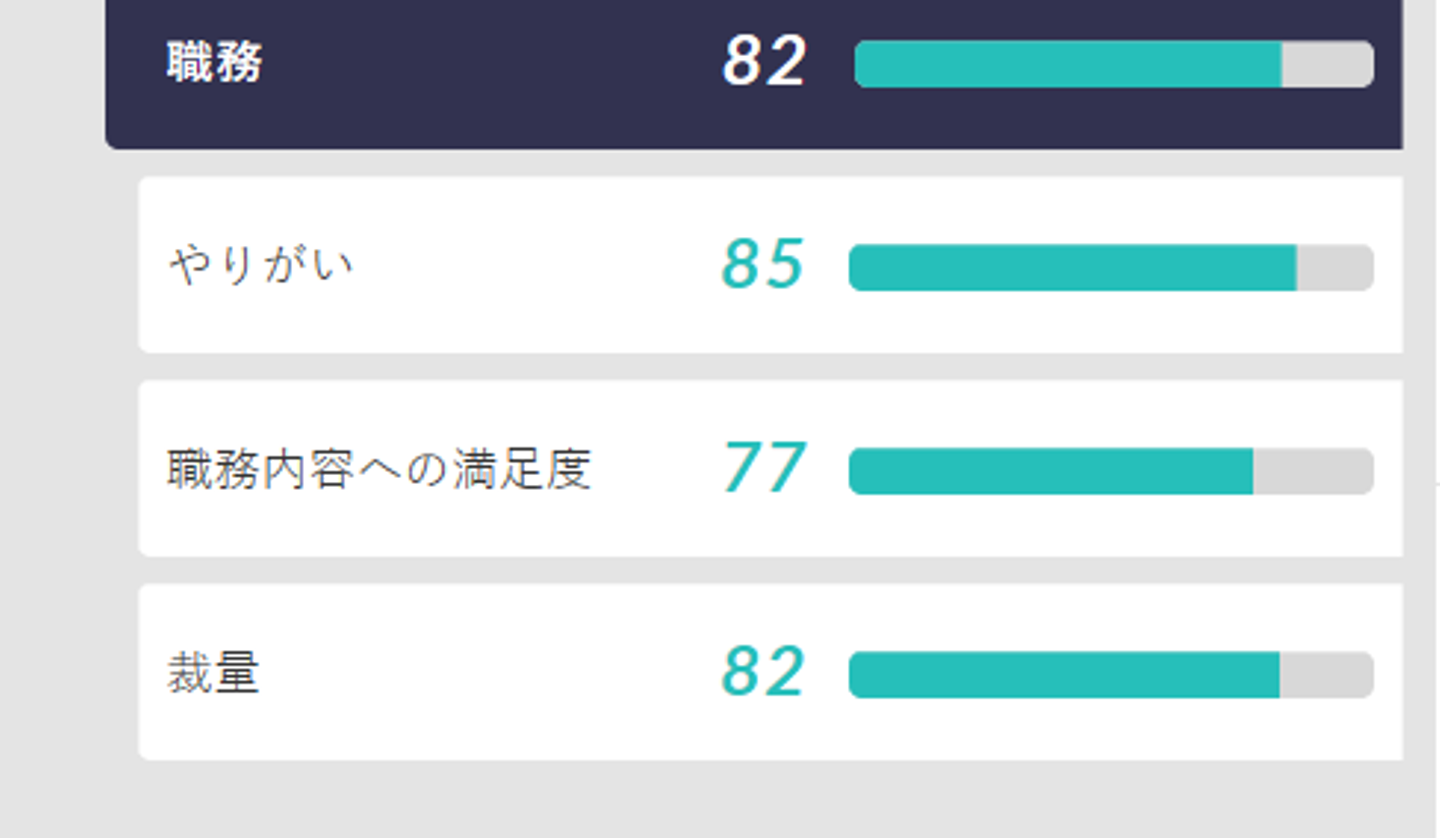Click the white 82 score beside 職務
1440x838 pixels.
(764, 62)
